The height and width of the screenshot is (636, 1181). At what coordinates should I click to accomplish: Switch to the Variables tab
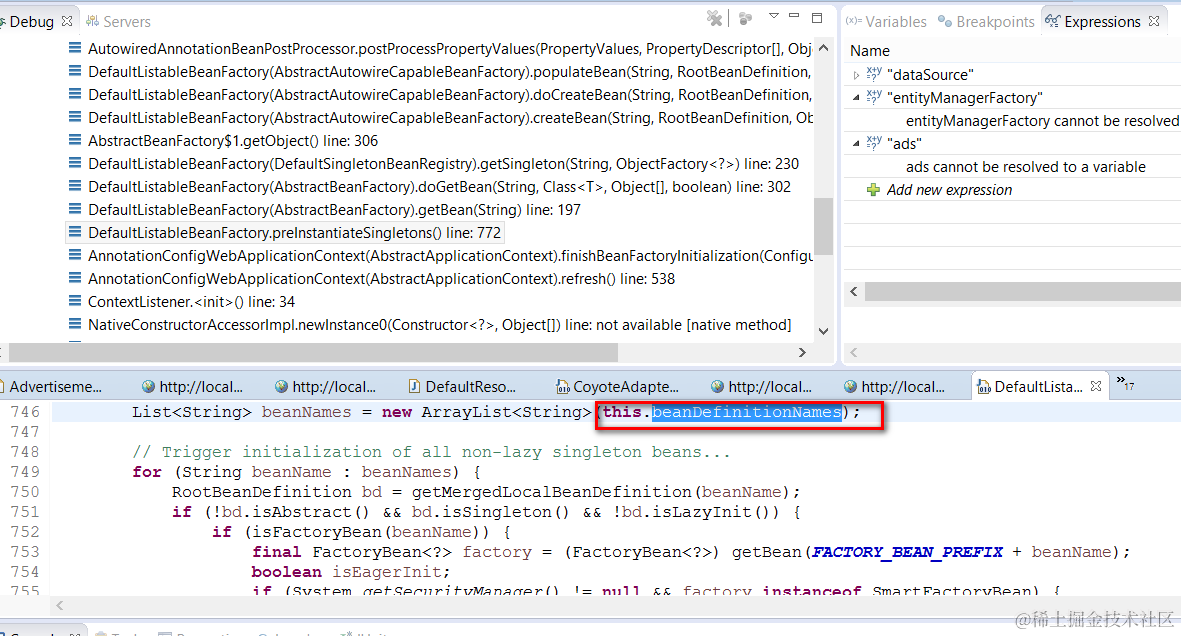pyautogui.click(x=887, y=22)
